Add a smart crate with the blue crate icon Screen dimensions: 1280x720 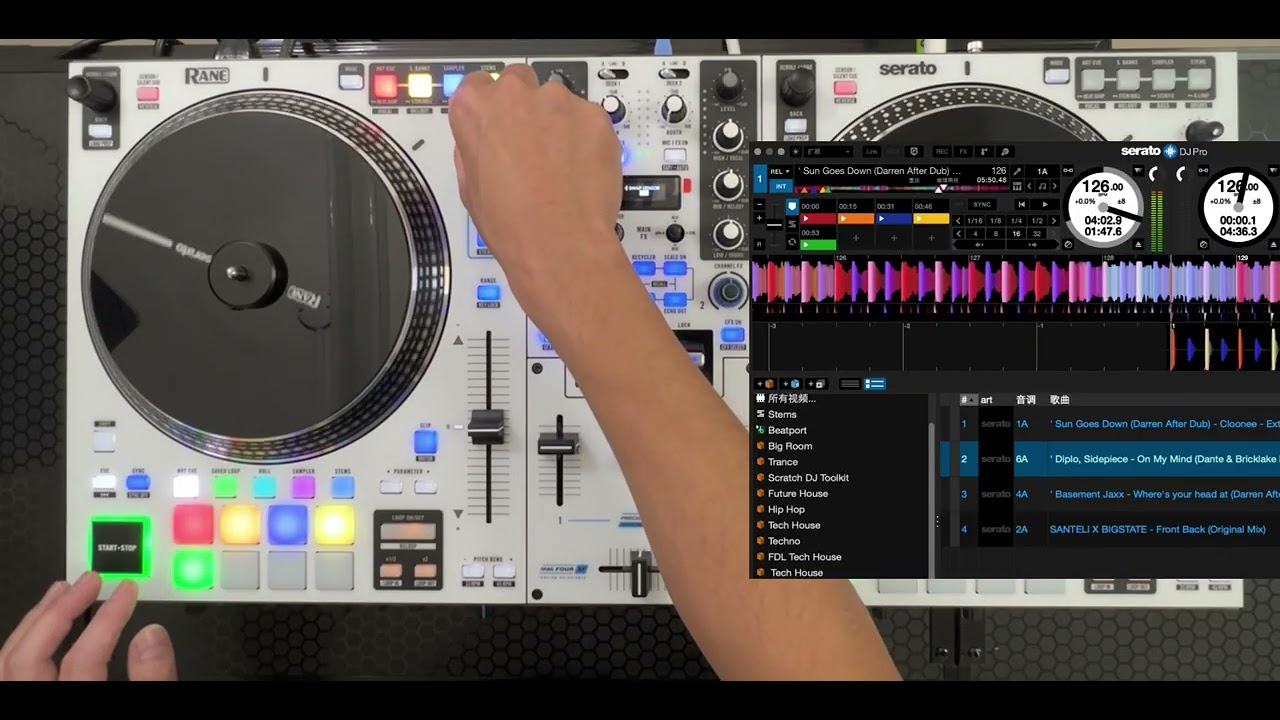tap(791, 384)
